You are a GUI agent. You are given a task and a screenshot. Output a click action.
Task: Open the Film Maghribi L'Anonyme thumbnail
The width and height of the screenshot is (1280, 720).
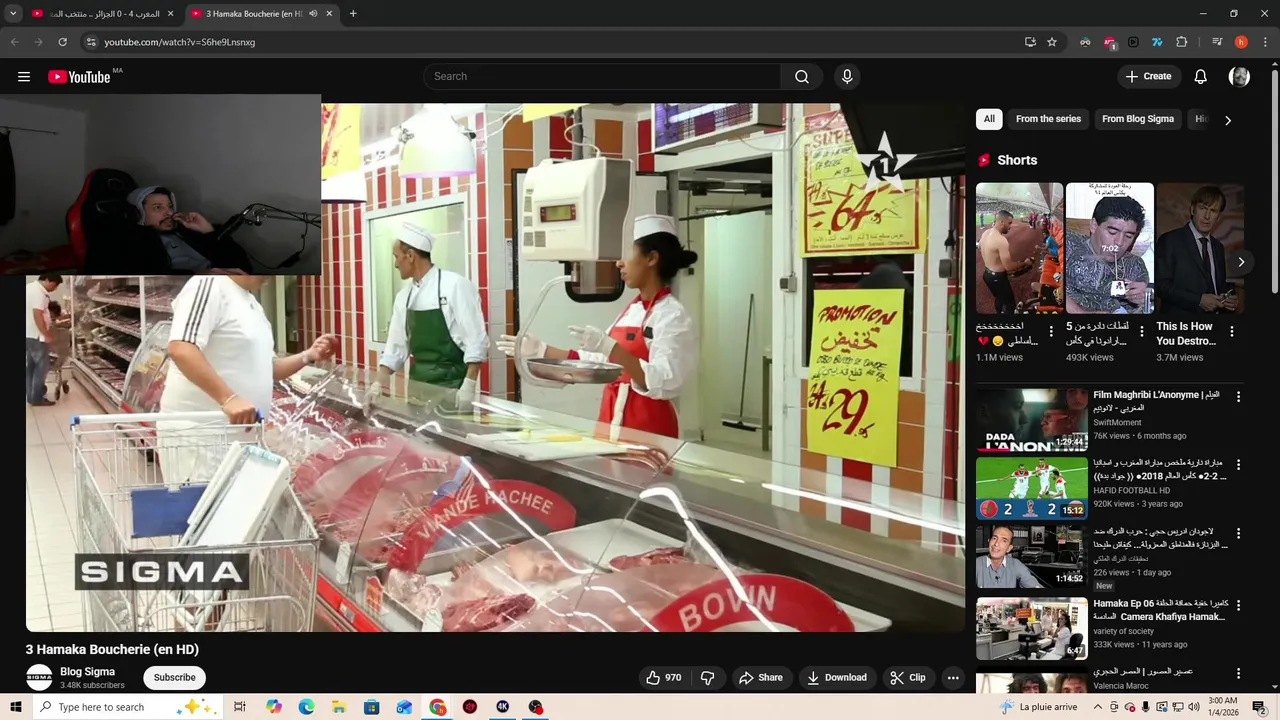1032,420
